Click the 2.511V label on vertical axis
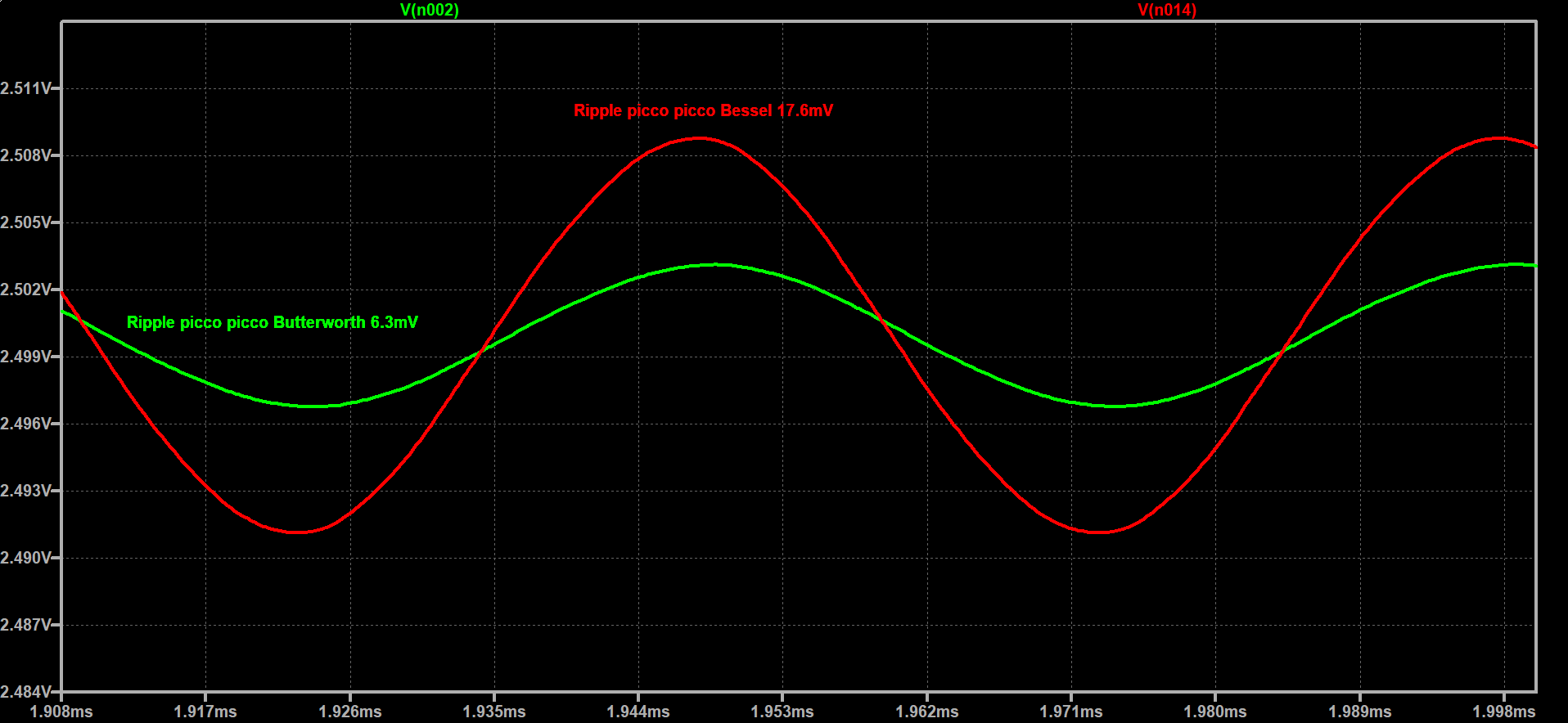Viewport: 1568px width, 723px height. [x=25, y=88]
